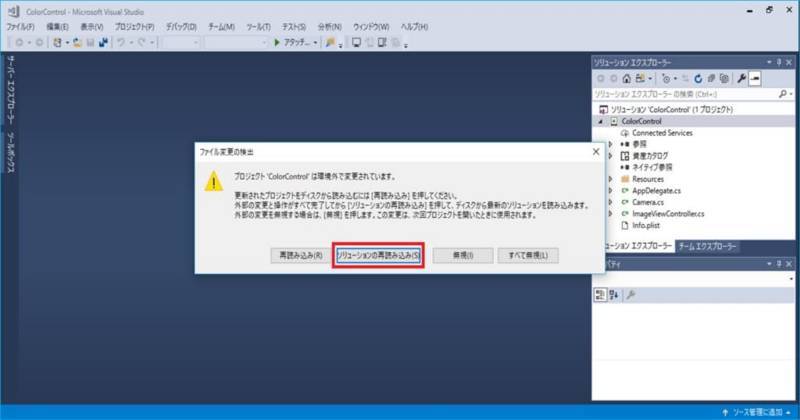Click the monitor icon in main toolbar
This screenshot has height=420, width=800.
(356, 43)
